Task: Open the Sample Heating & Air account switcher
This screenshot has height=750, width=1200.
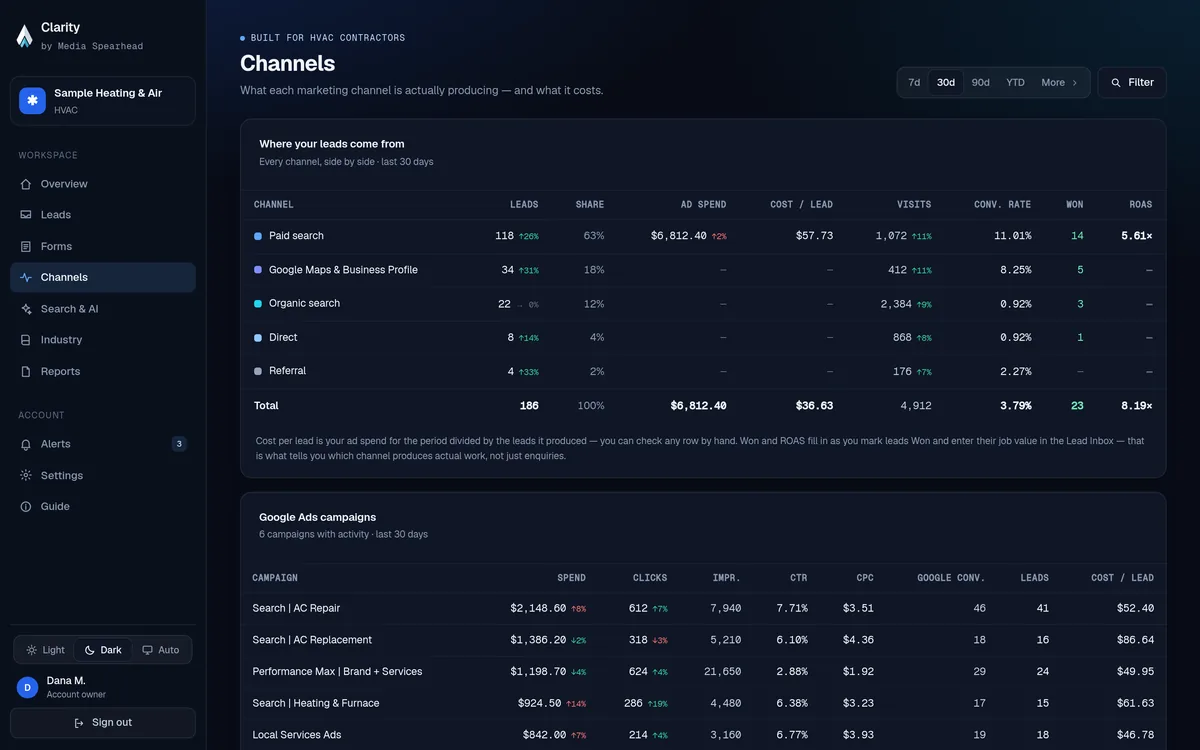Action: tap(103, 101)
